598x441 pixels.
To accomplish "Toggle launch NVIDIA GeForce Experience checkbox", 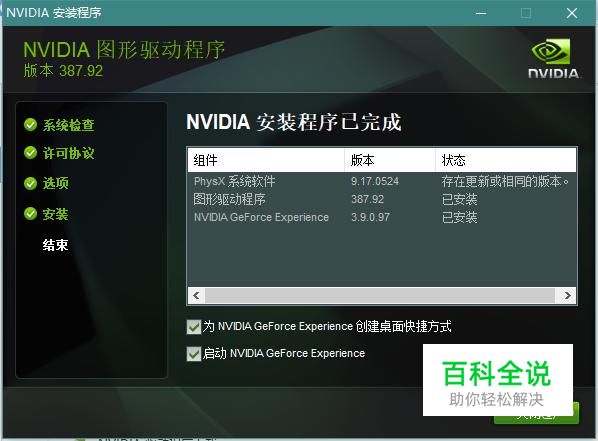I will tap(194, 354).
